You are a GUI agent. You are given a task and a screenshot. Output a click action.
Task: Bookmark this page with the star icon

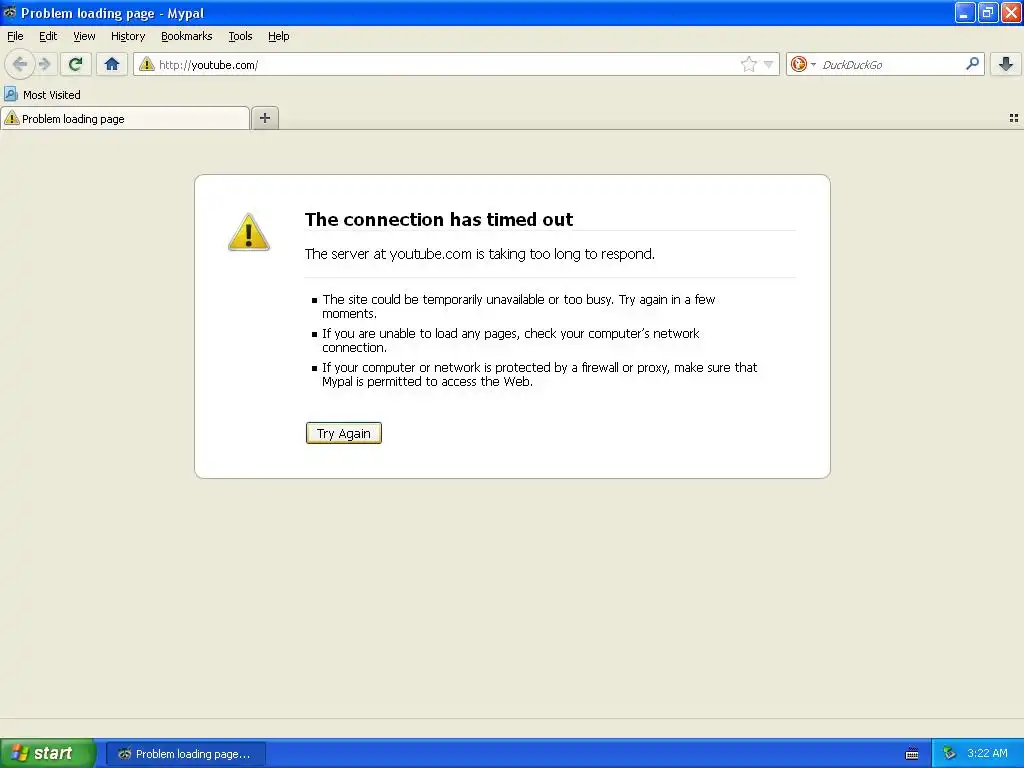click(x=748, y=64)
